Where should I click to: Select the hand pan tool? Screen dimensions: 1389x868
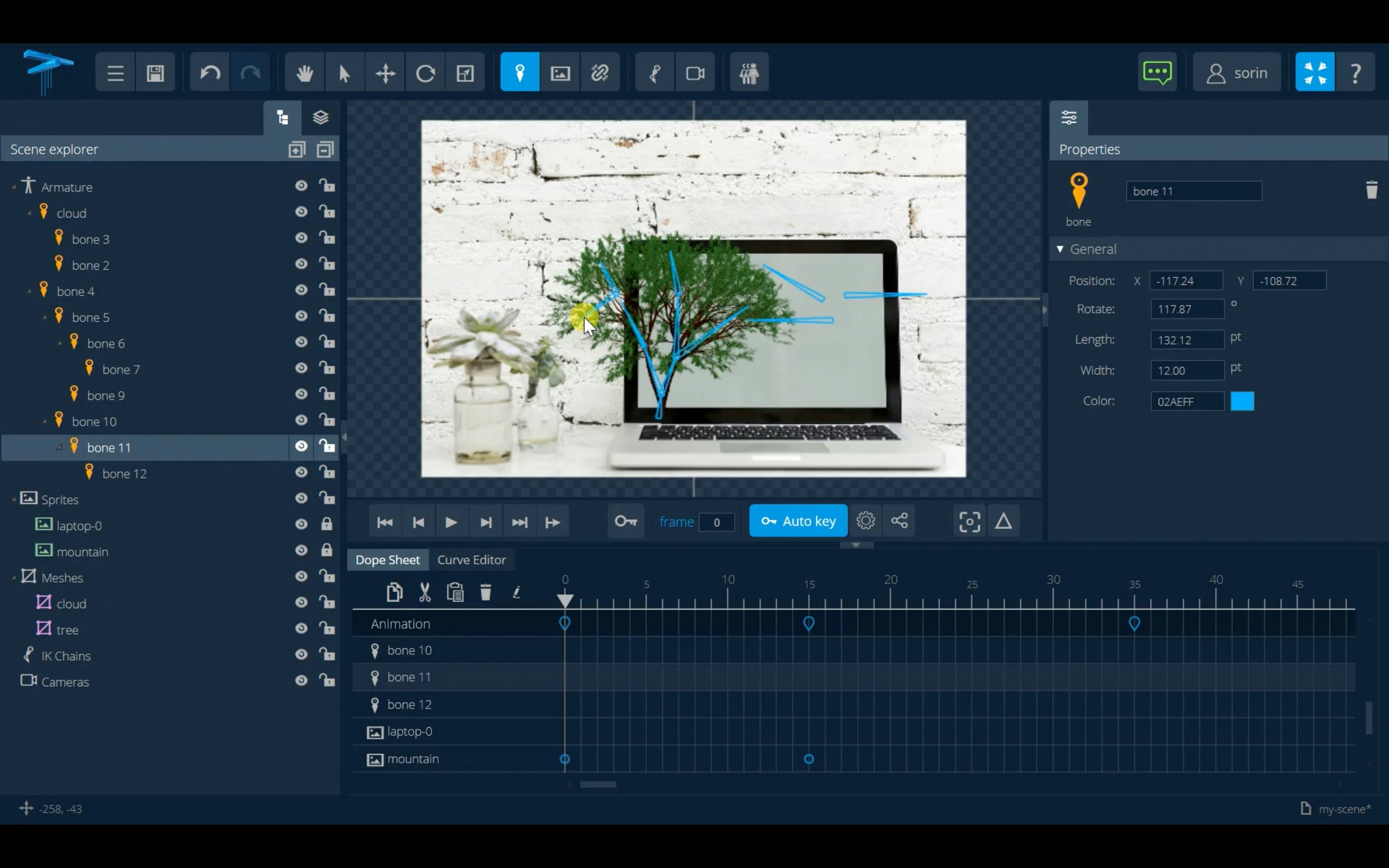305,73
